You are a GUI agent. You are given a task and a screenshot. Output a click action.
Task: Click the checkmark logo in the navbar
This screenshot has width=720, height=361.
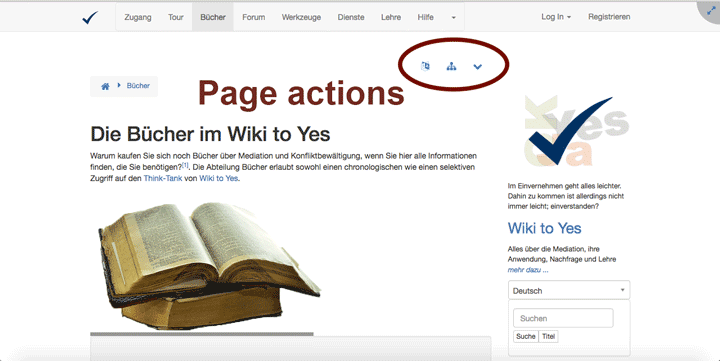(x=90, y=17)
